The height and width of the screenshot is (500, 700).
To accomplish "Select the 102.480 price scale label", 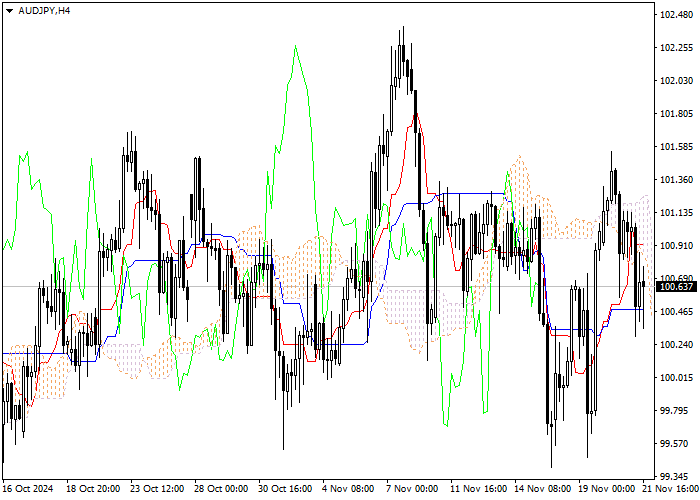I will 676,15.
